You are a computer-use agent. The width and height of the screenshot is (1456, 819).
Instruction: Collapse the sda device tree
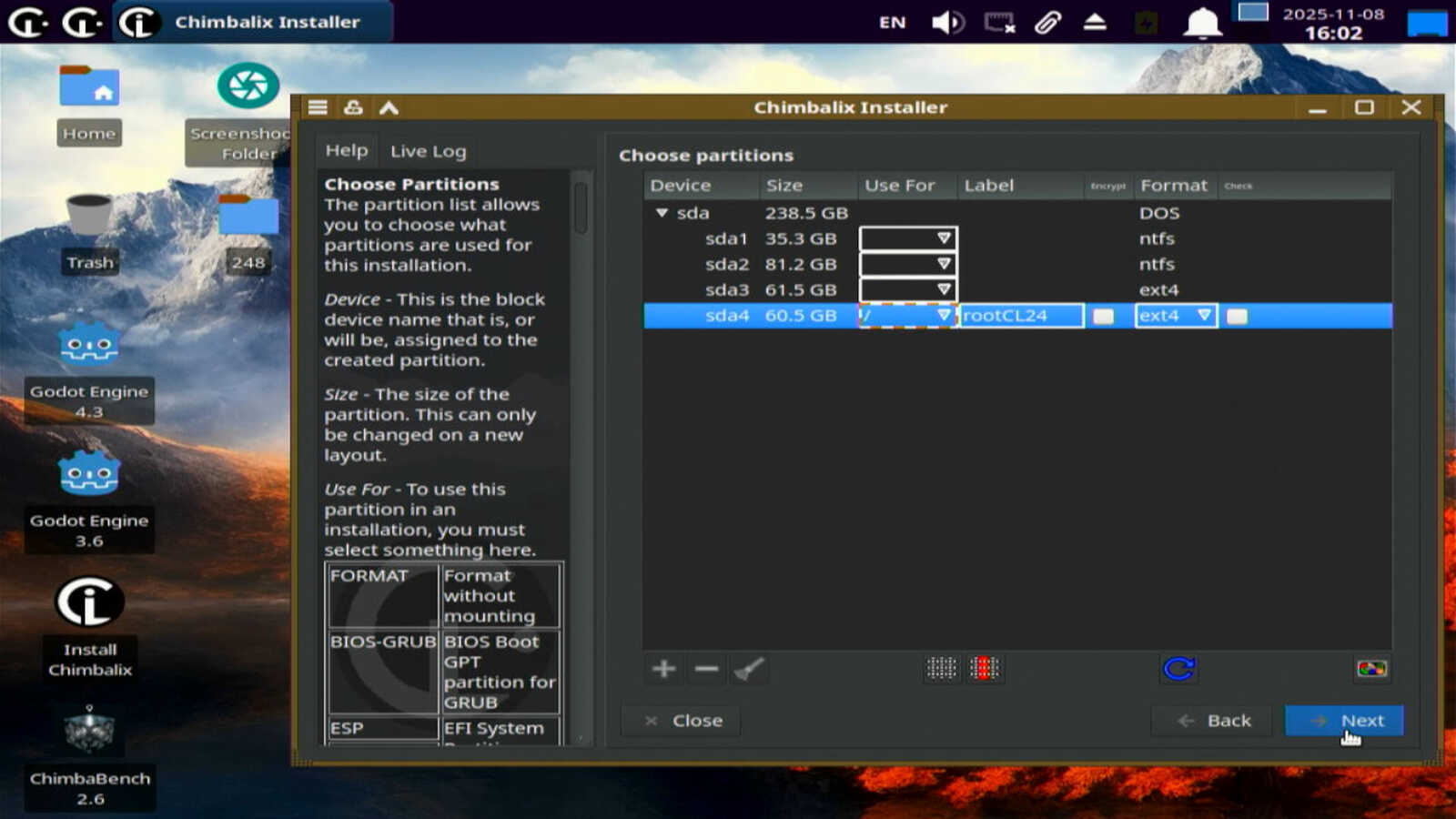[x=662, y=213]
